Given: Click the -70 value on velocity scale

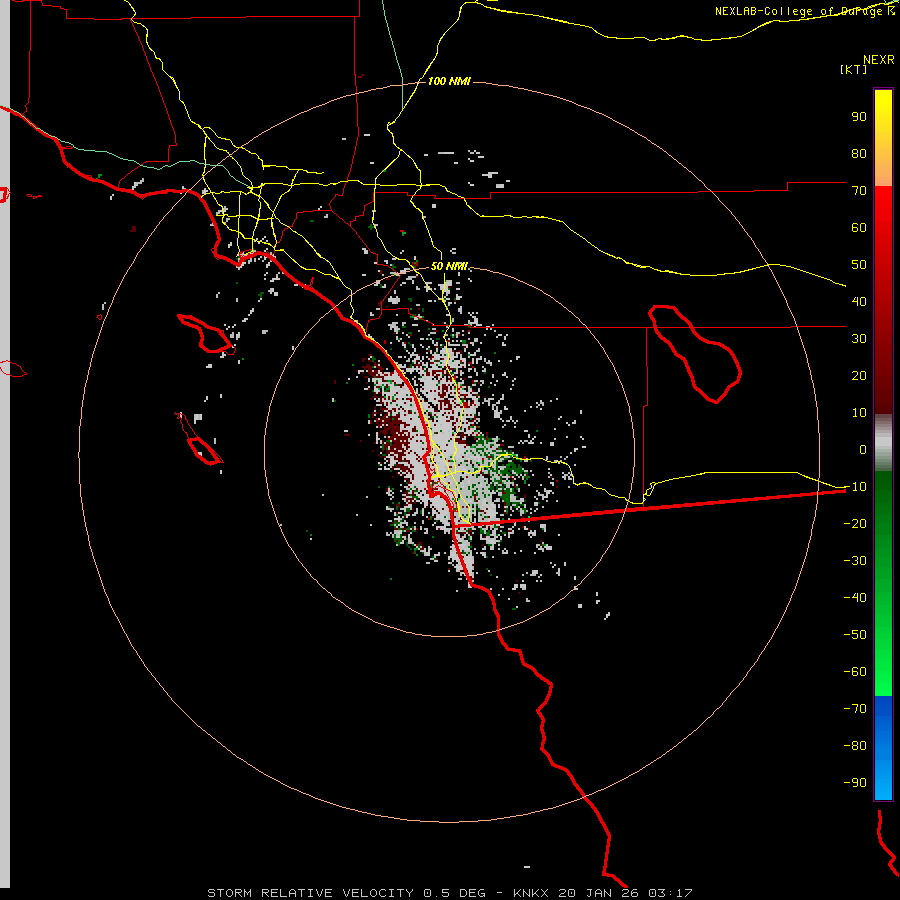Looking at the screenshot, I should (x=855, y=709).
